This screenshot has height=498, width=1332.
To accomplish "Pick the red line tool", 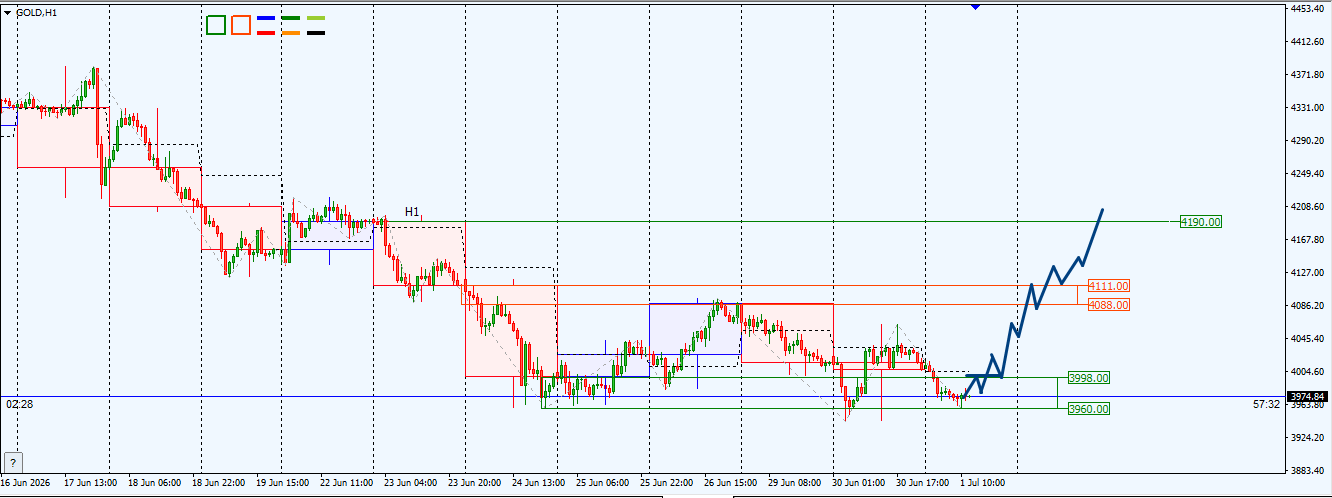I will [266, 33].
